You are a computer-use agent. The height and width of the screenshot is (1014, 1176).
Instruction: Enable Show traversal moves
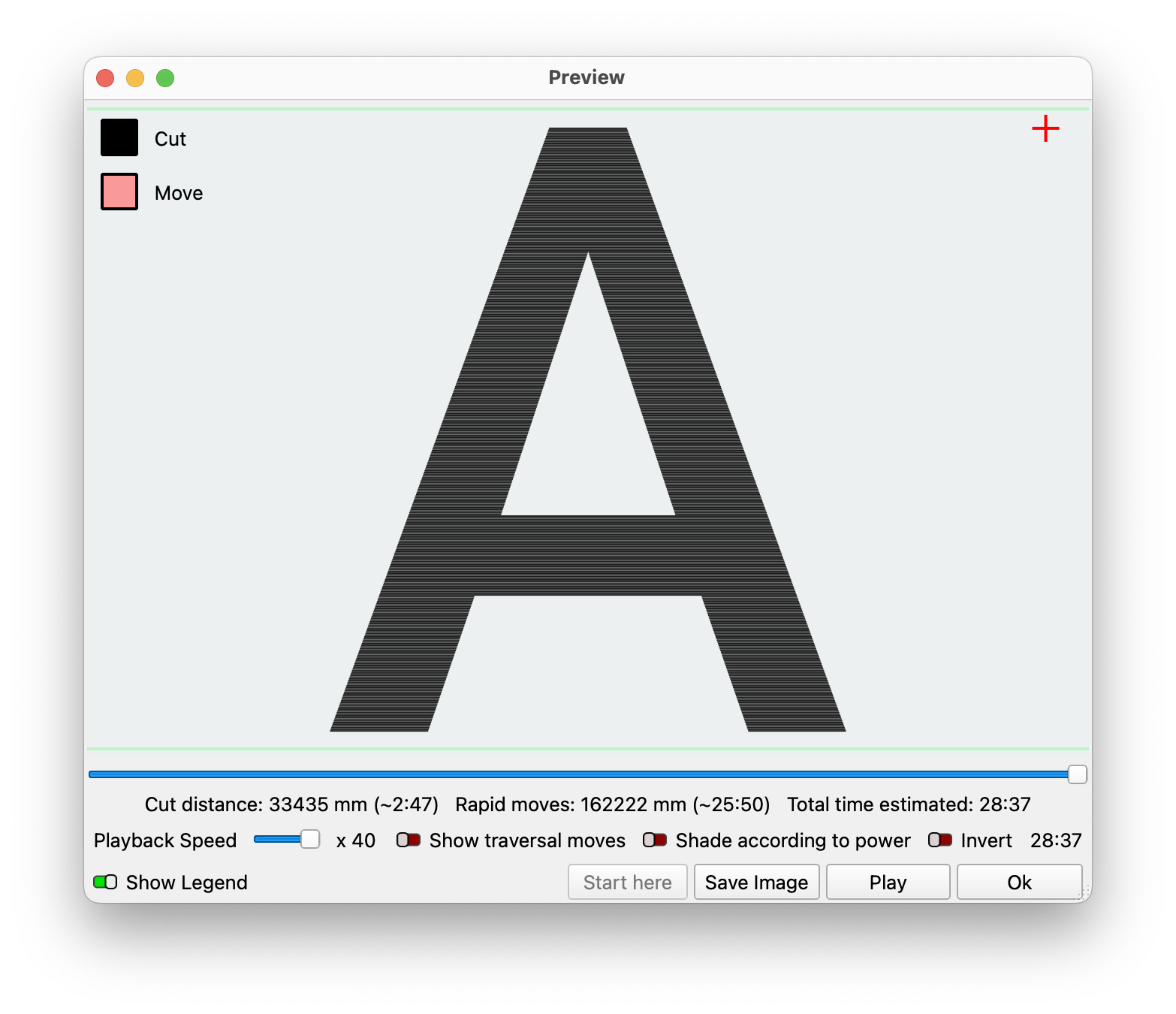tap(409, 840)
